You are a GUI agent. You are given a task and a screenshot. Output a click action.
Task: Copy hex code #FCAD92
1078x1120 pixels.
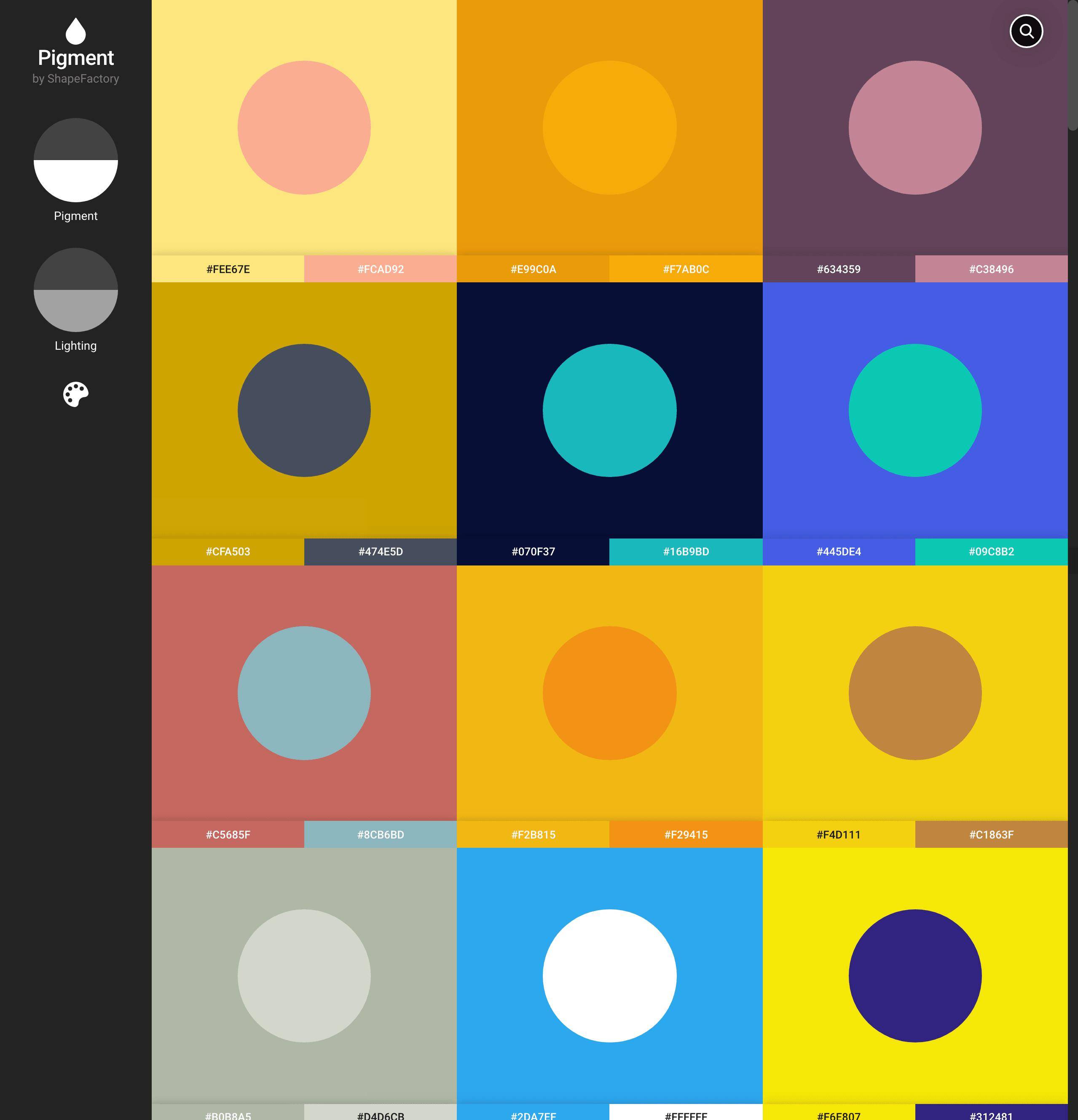click(x=380, y=269)
